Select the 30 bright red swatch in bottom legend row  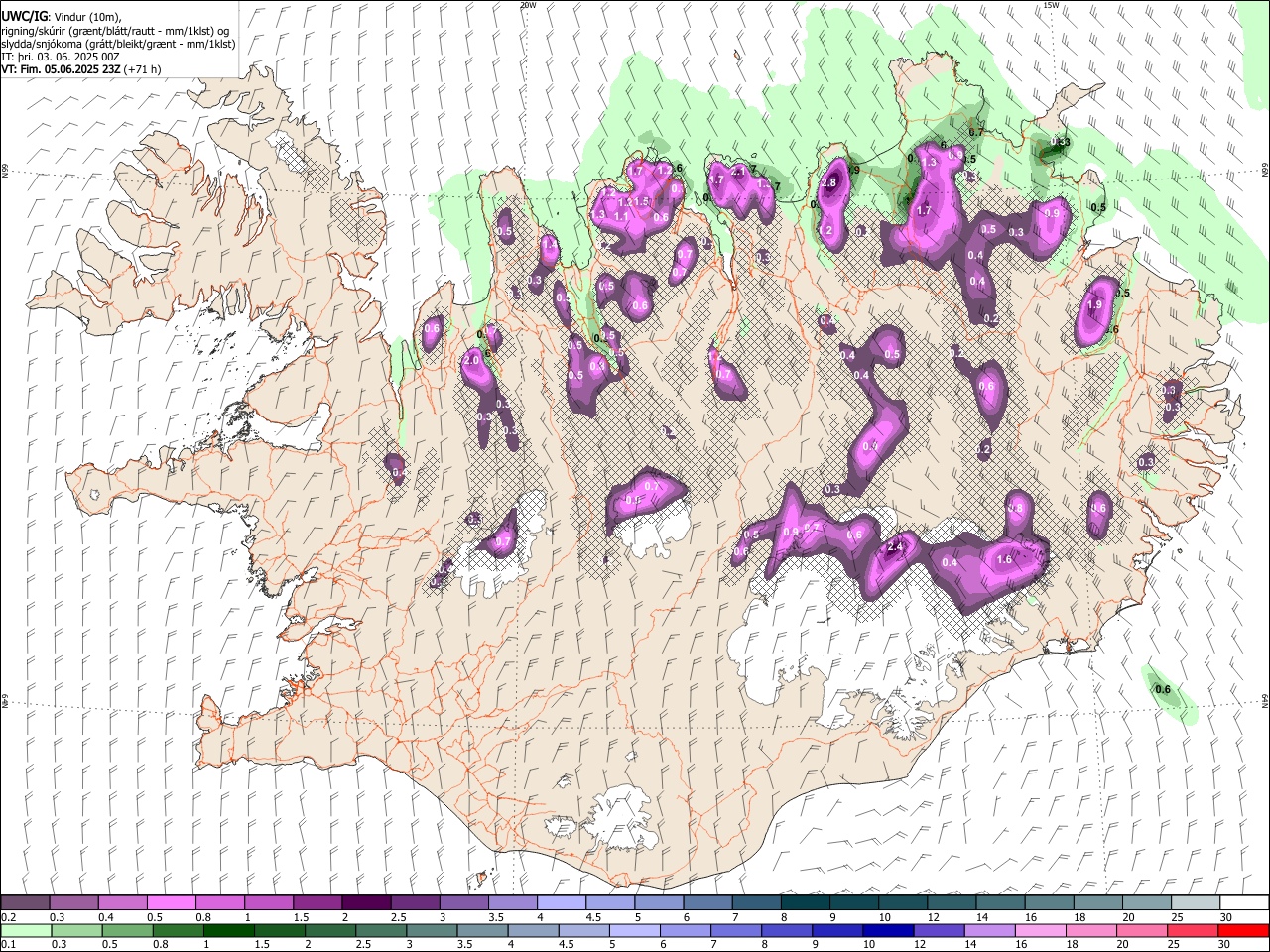(1243, 930)
